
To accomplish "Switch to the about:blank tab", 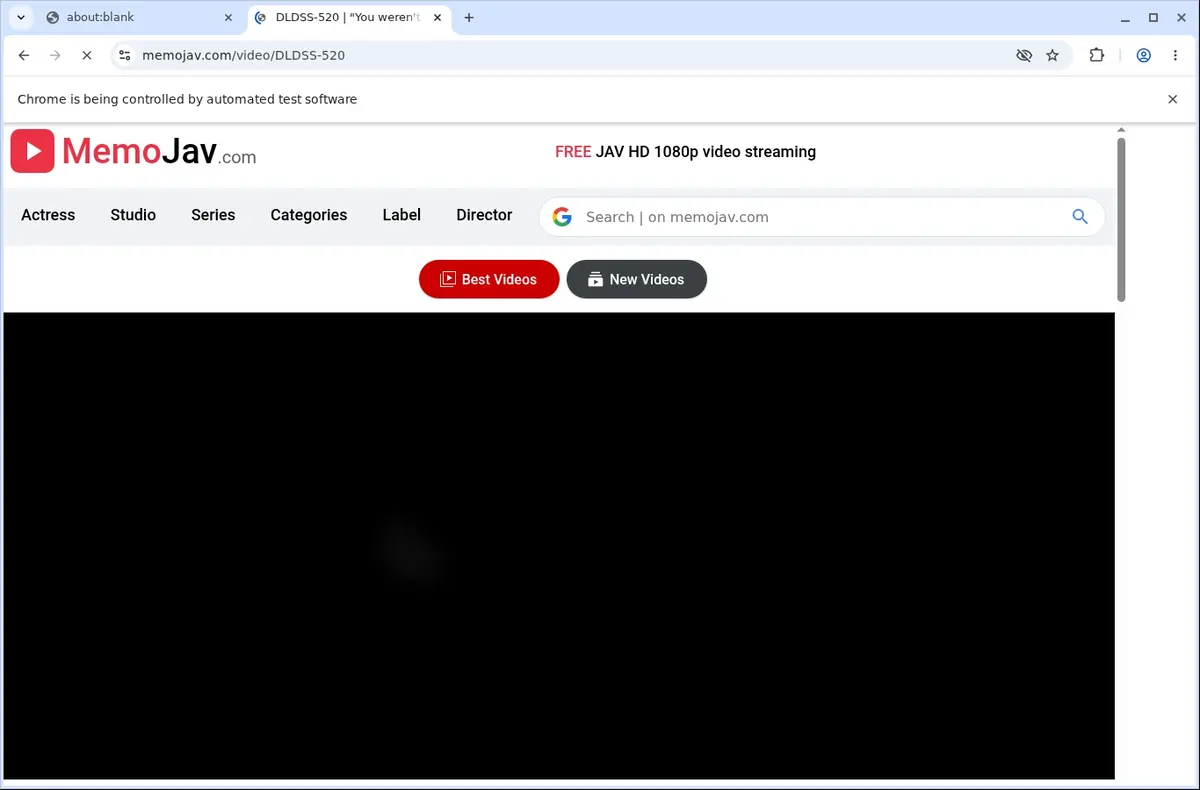I will click(138, 17).
